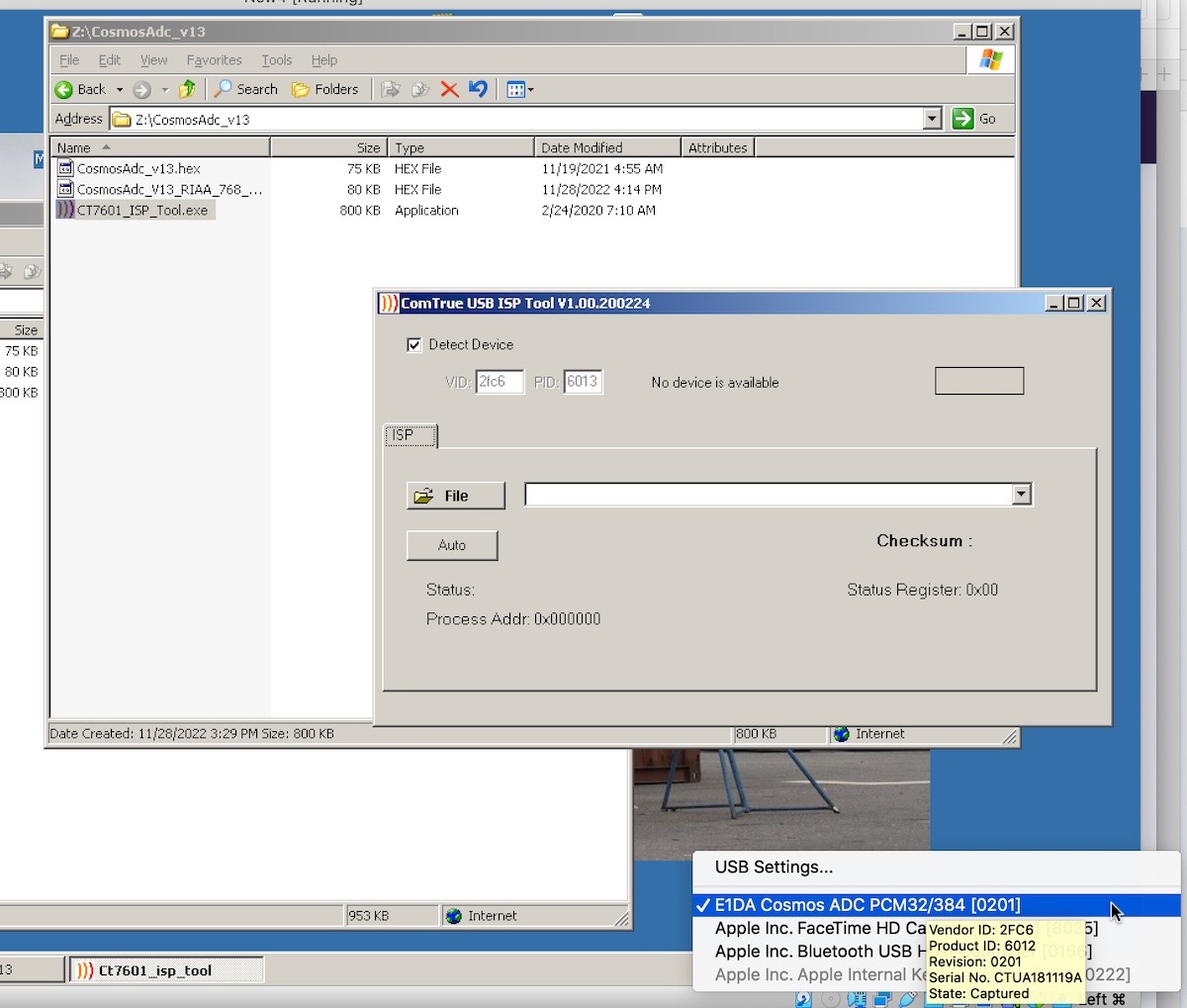Image resolution: width=1187 pixels, height=1008 pixels.
Task: Open the Views icon menu
Action: coord(519,90)
